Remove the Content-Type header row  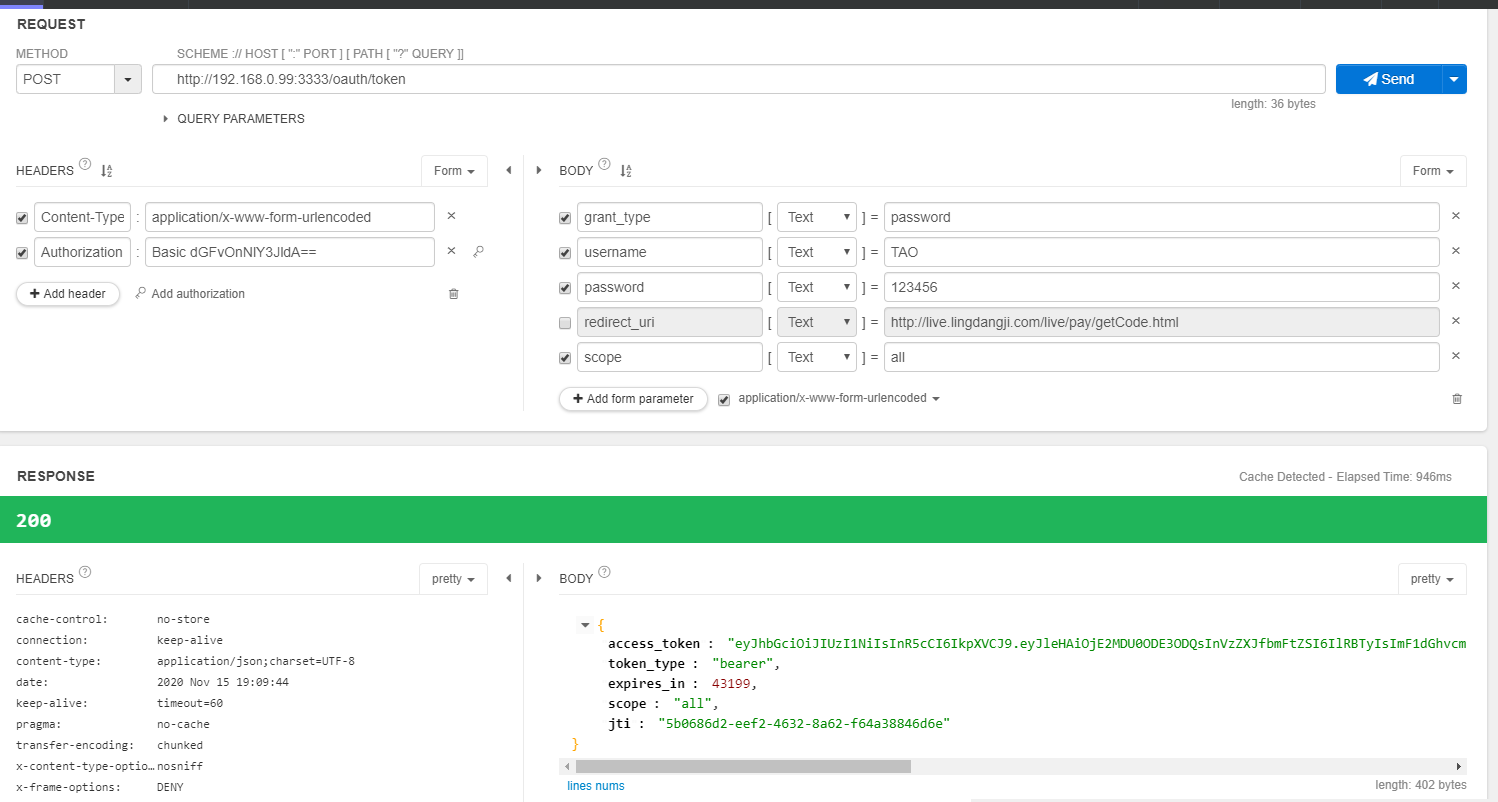pyautogui.click(x=451, y=216)
